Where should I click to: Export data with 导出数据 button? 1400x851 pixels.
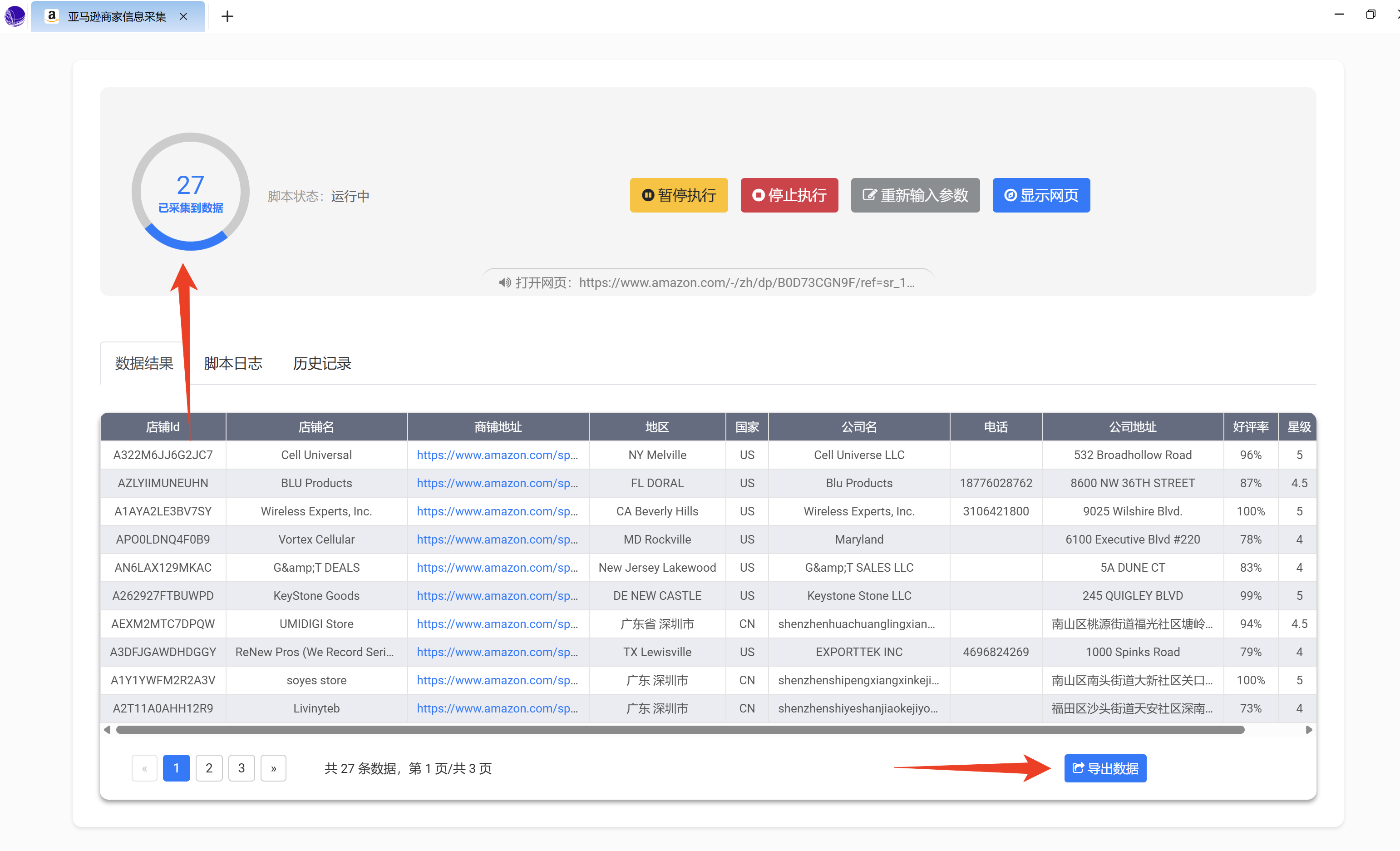pyautogui.click(x=1105, y=768)
